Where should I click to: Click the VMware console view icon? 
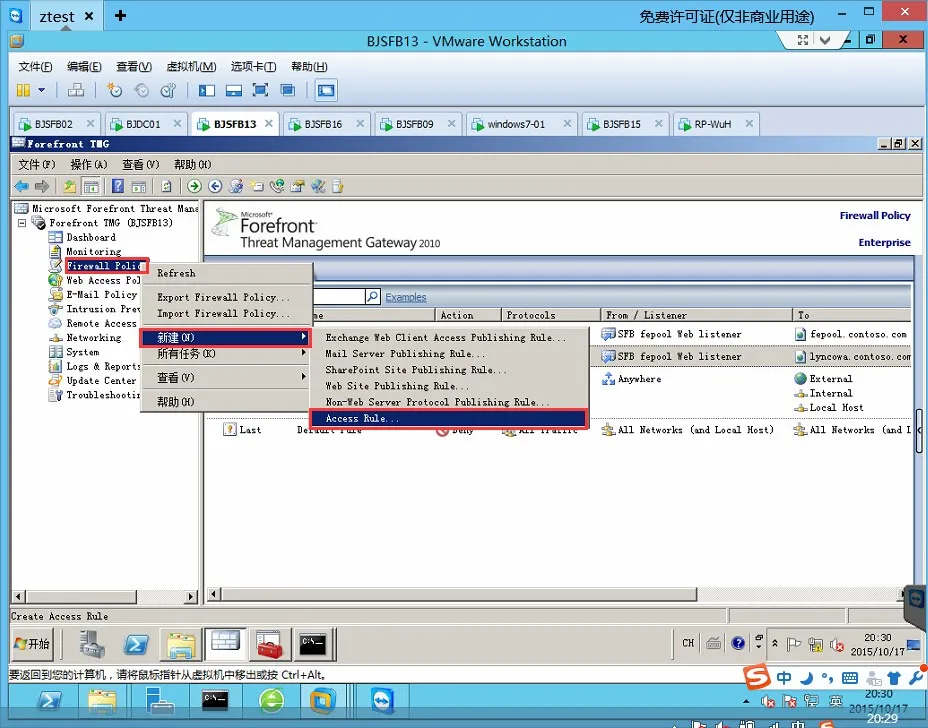pos(326,90)
